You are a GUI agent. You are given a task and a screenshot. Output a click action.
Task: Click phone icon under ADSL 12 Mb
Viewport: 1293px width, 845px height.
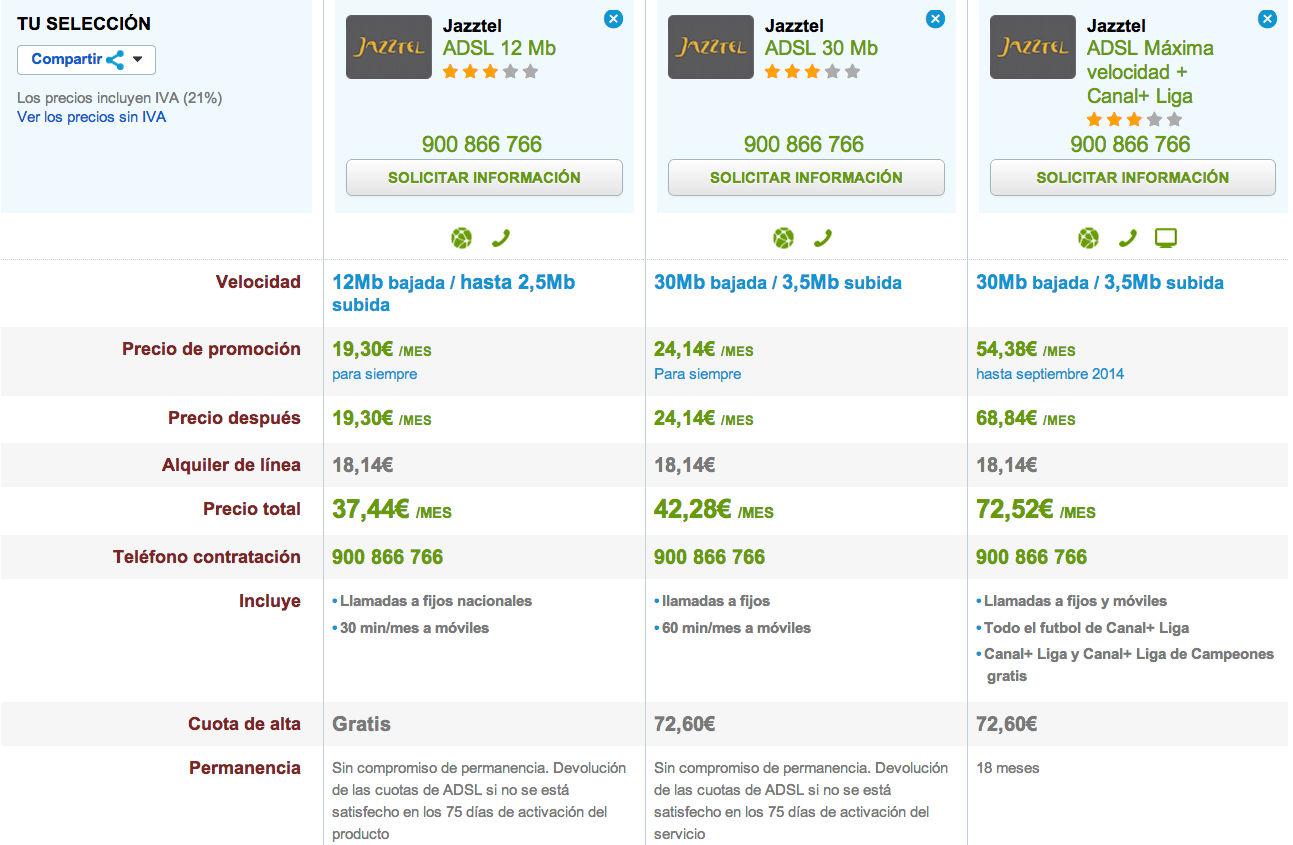501,238
